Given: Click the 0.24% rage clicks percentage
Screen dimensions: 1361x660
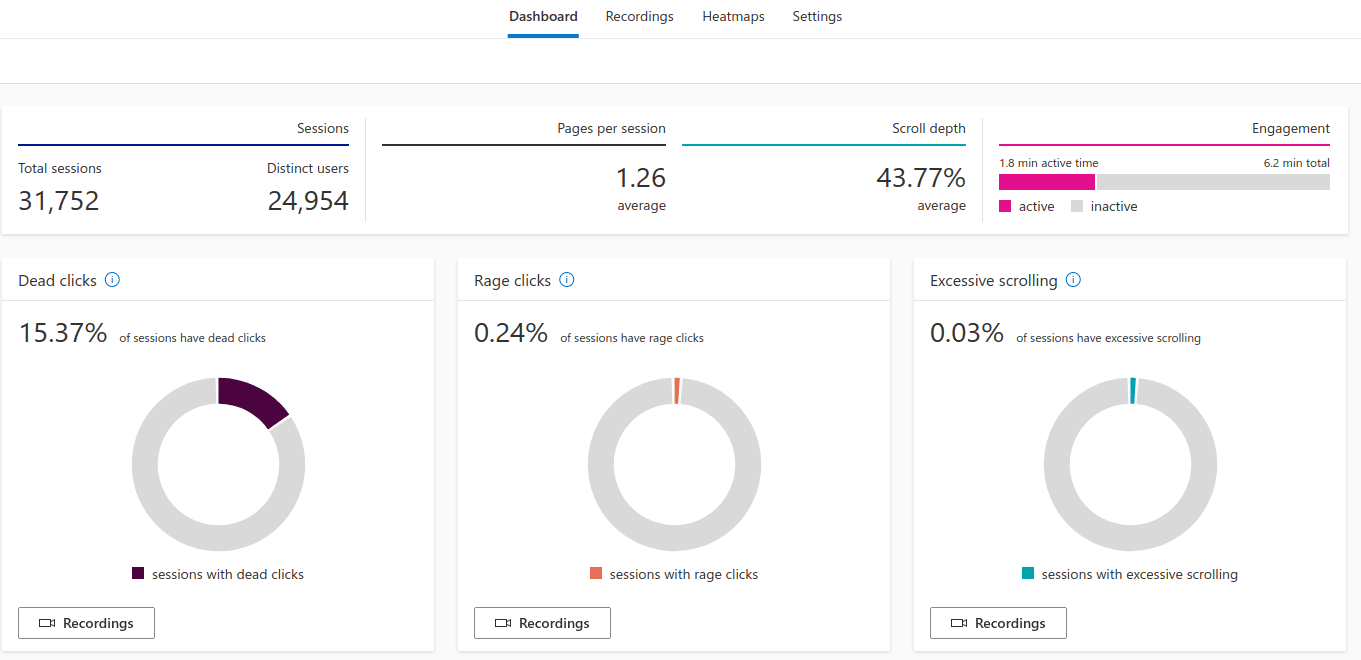Looking at the screenshot, I should click(x=511, y=333).
